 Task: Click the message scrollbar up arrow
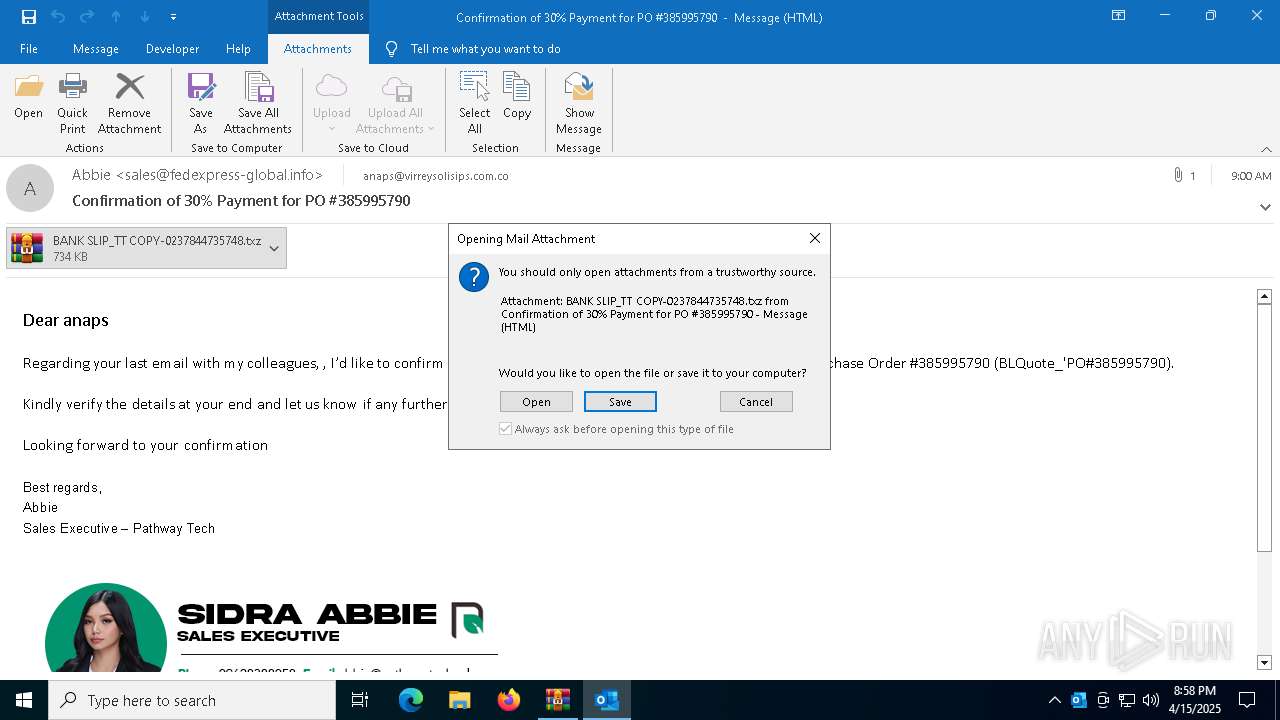coord(1264,296)
